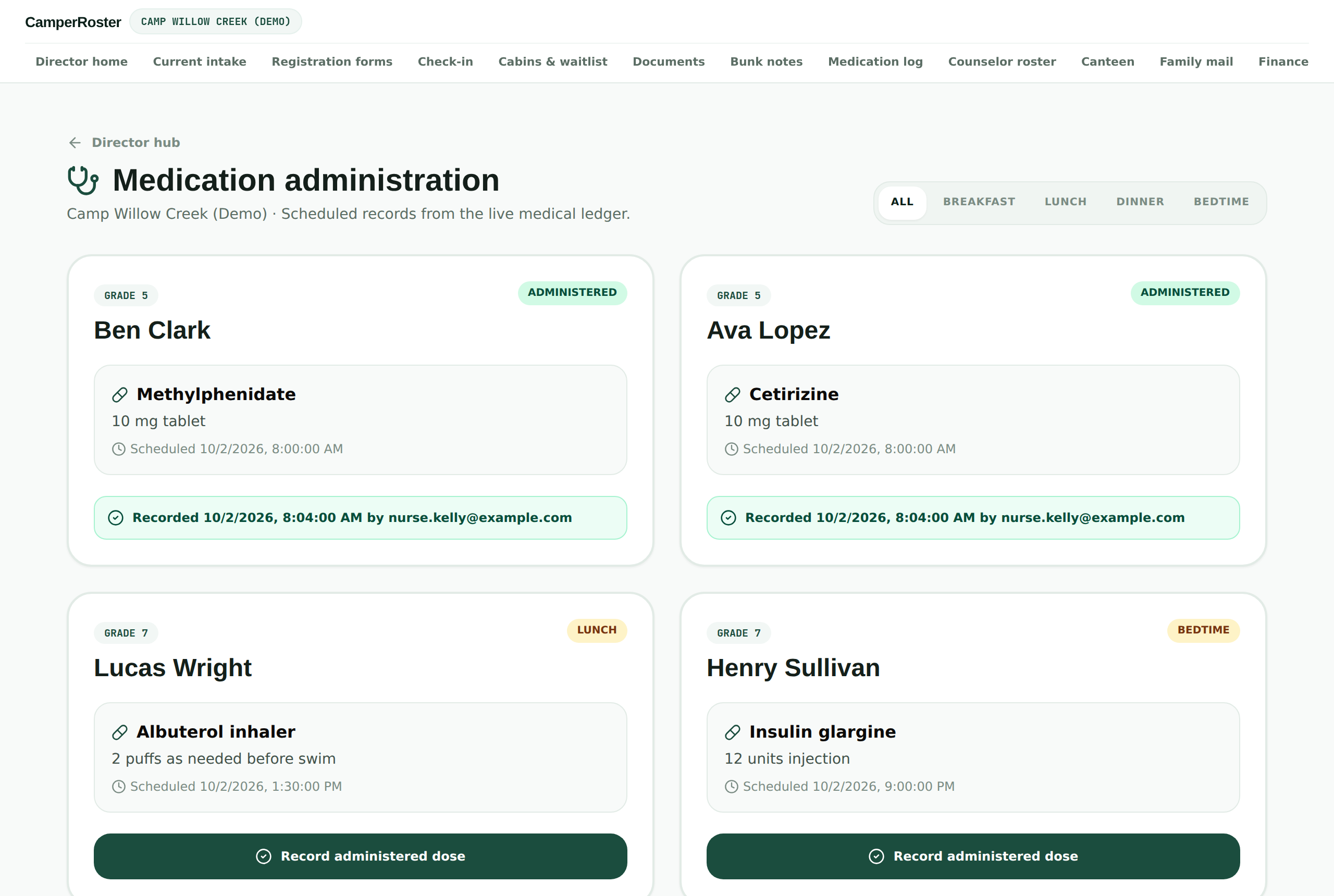Click the Camp Willow Creek (Demo) badge
The height and width of the screenshot is (896, 1334).
coord(216,22)
